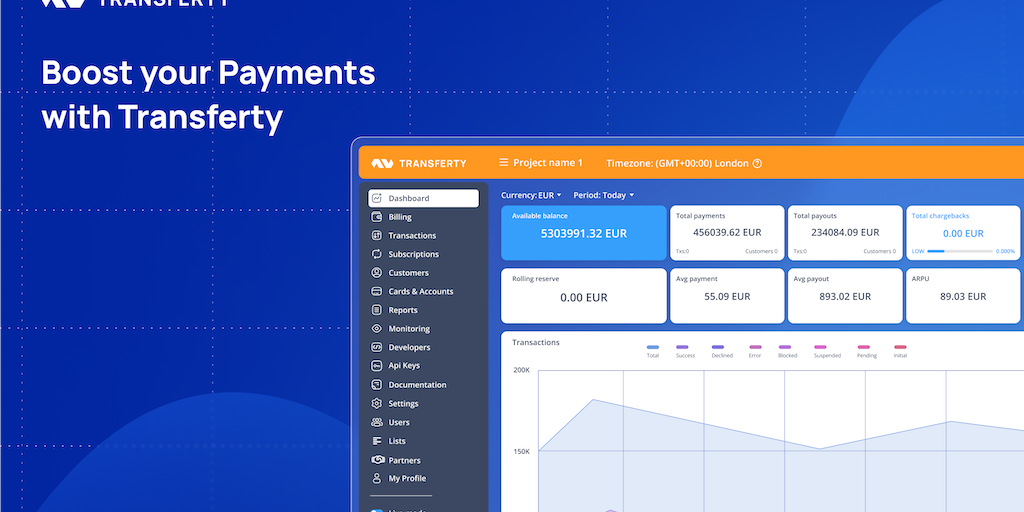Click the 234084.09 EUR payouts value
Image resolution: width=1024 pixels, height=512 pixels.
pyautogui.click(x=845, y=232)
